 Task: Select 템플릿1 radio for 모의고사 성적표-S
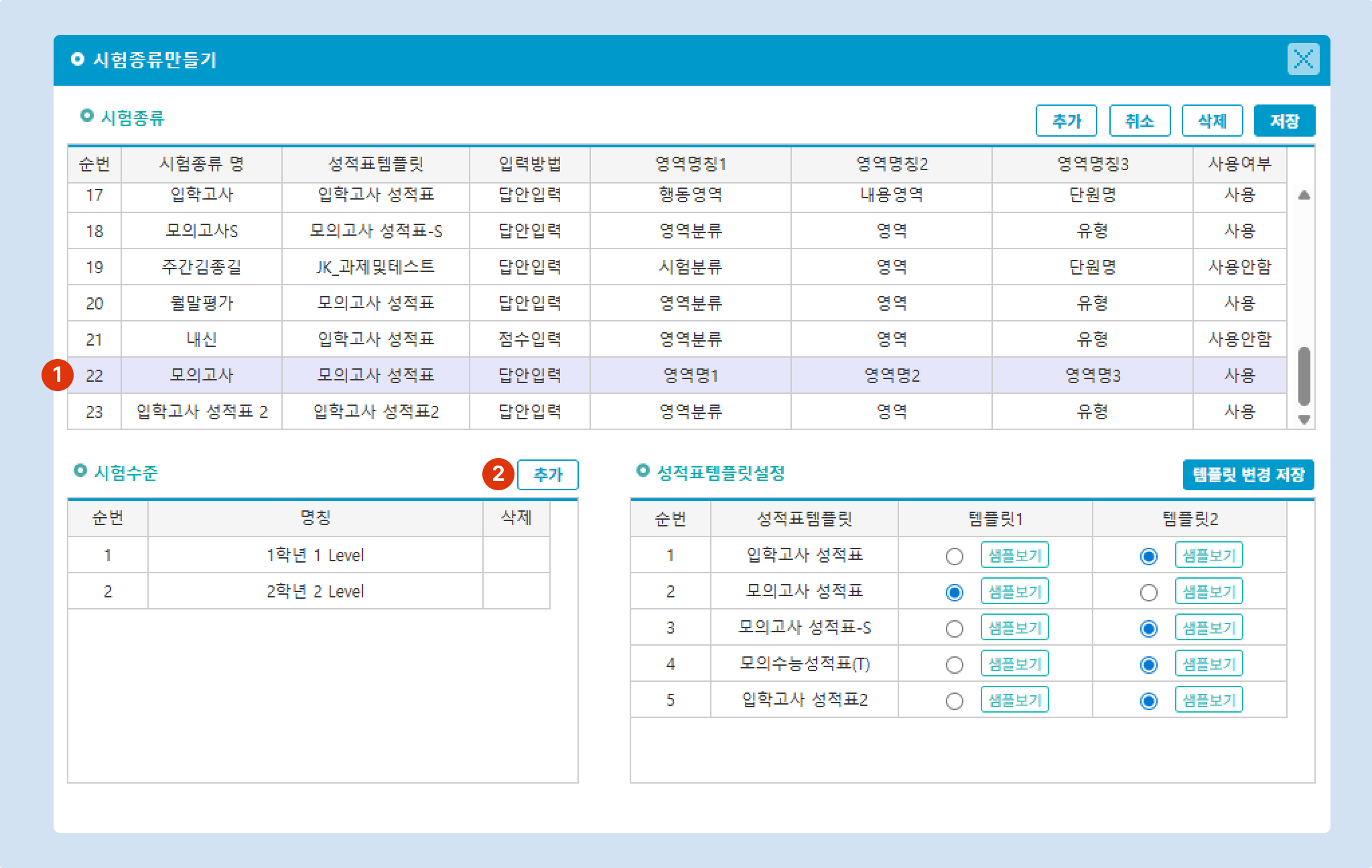(x=954, y=629)
